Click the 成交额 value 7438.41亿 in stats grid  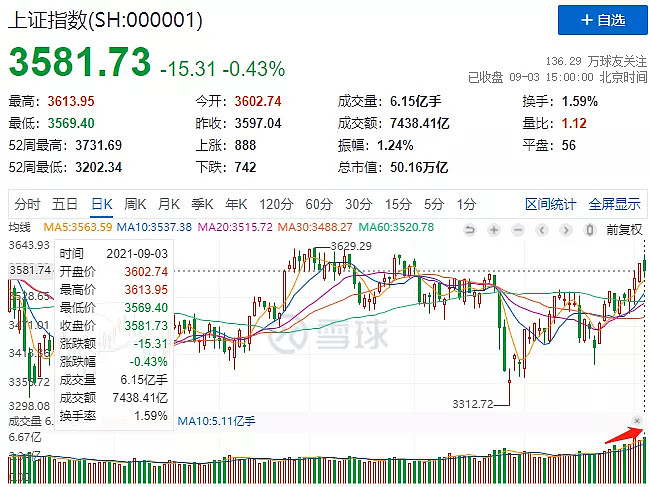tap(420, 123)
